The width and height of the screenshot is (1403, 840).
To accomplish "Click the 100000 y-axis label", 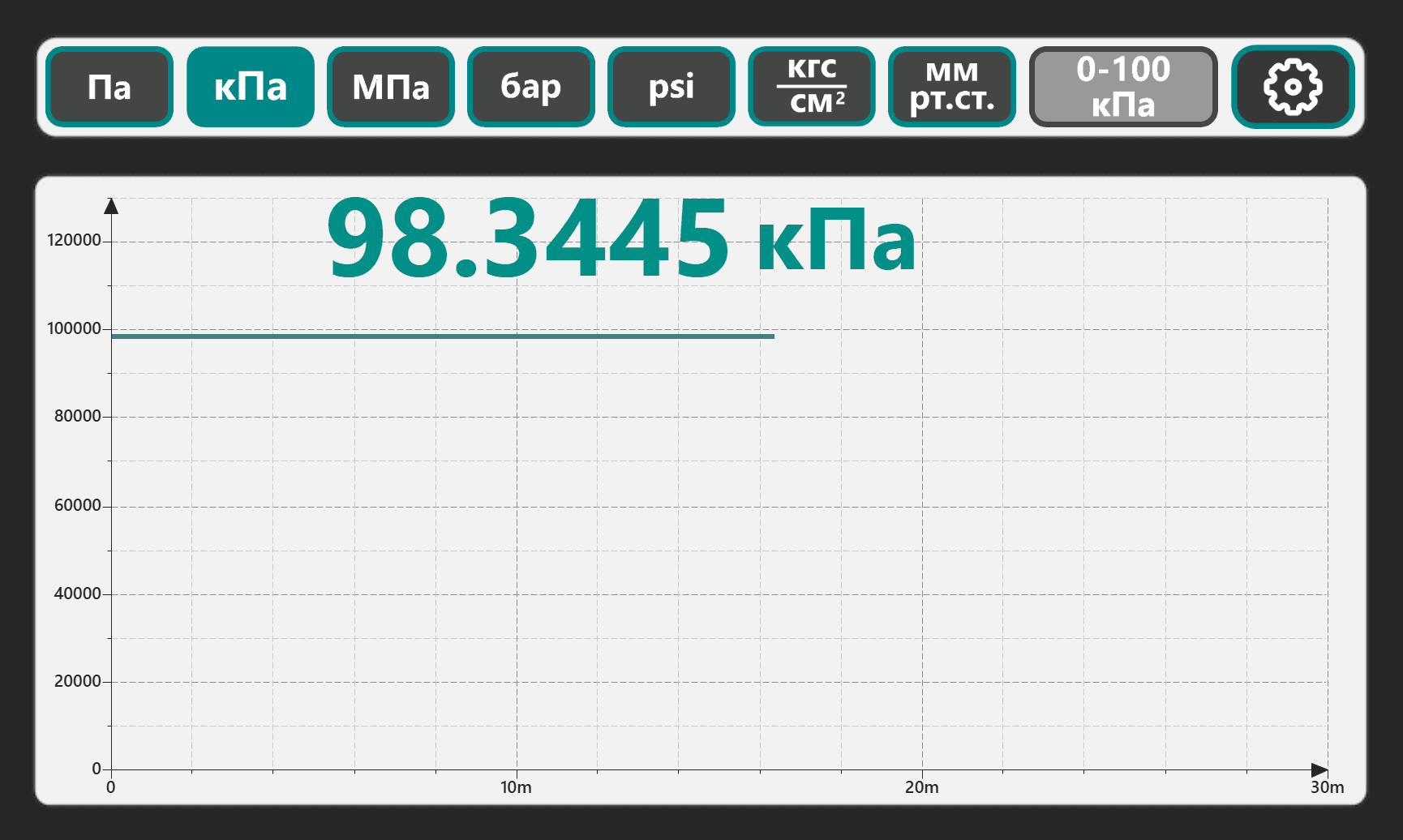I will [74, 328].
